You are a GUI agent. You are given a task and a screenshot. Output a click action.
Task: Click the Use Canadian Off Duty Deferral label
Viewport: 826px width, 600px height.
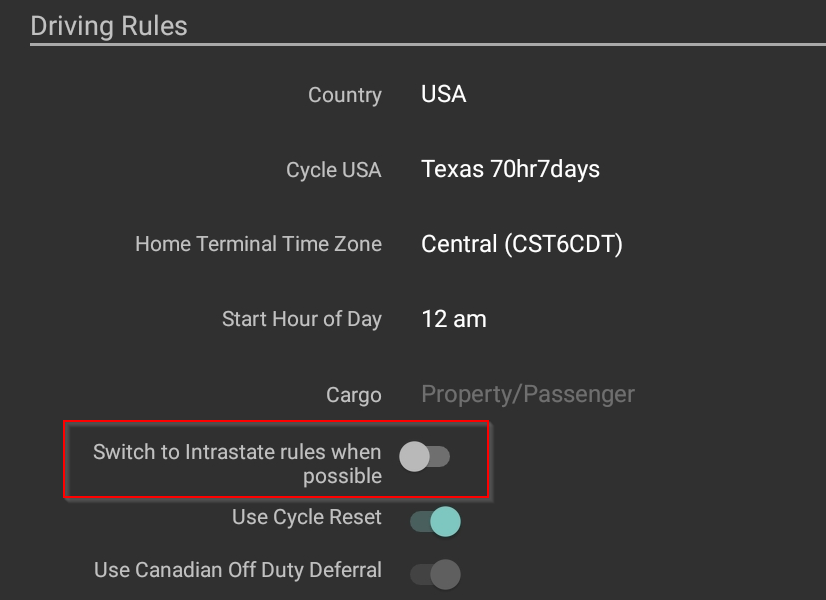pyautogui.click(x=237, y=570)
